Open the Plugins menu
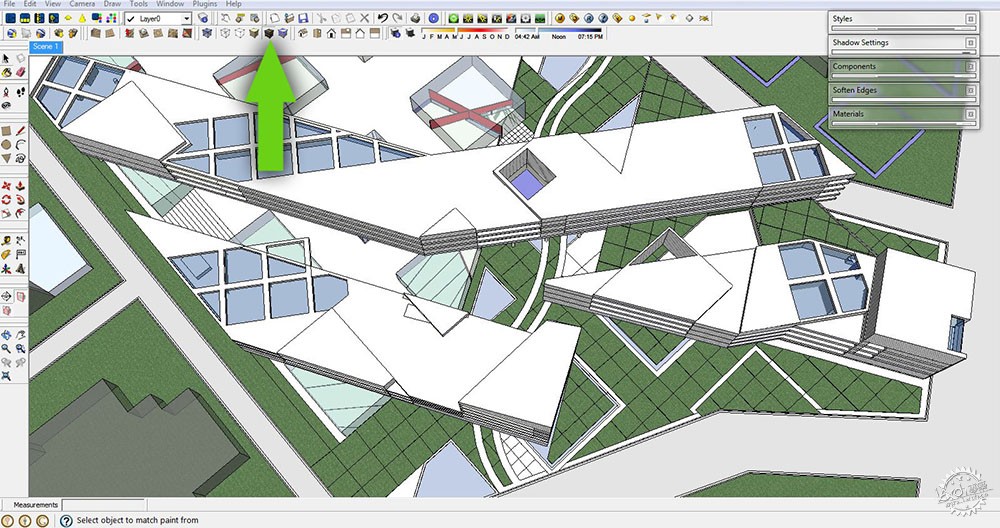This screenshot has width=1000, height=528. click(205, 3)
